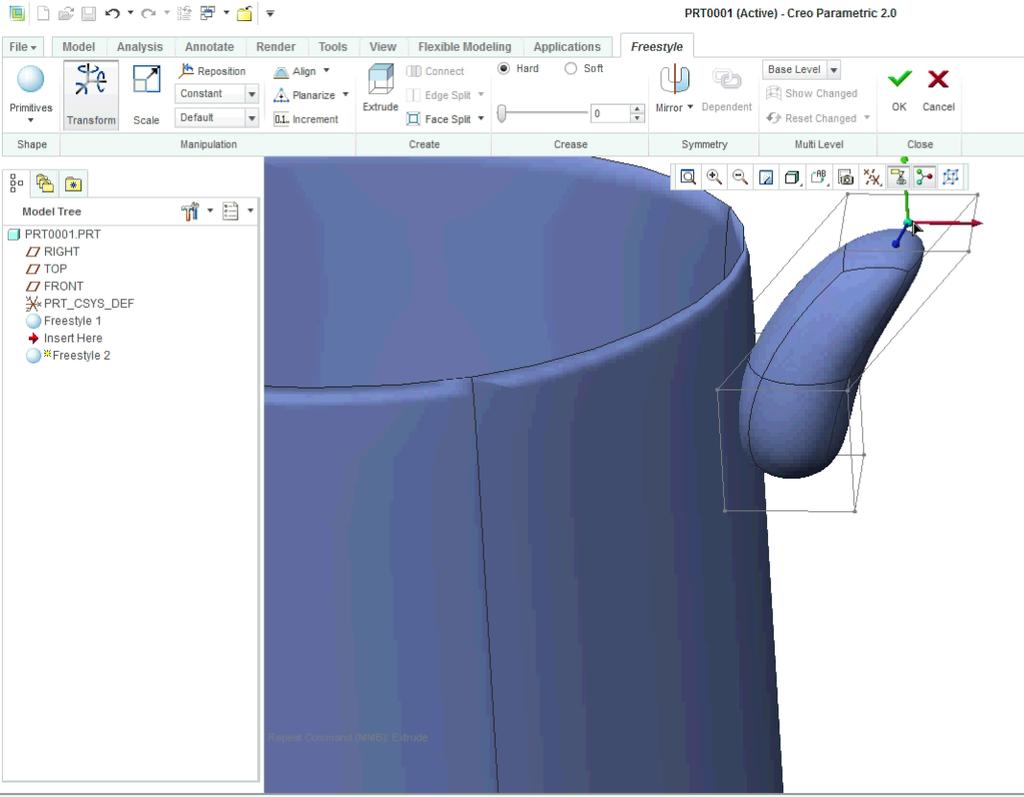The width and height of the screenshot is (1024, 797).
Task: Increase crease value with the up stepper
Action: (x=637, y=109)
